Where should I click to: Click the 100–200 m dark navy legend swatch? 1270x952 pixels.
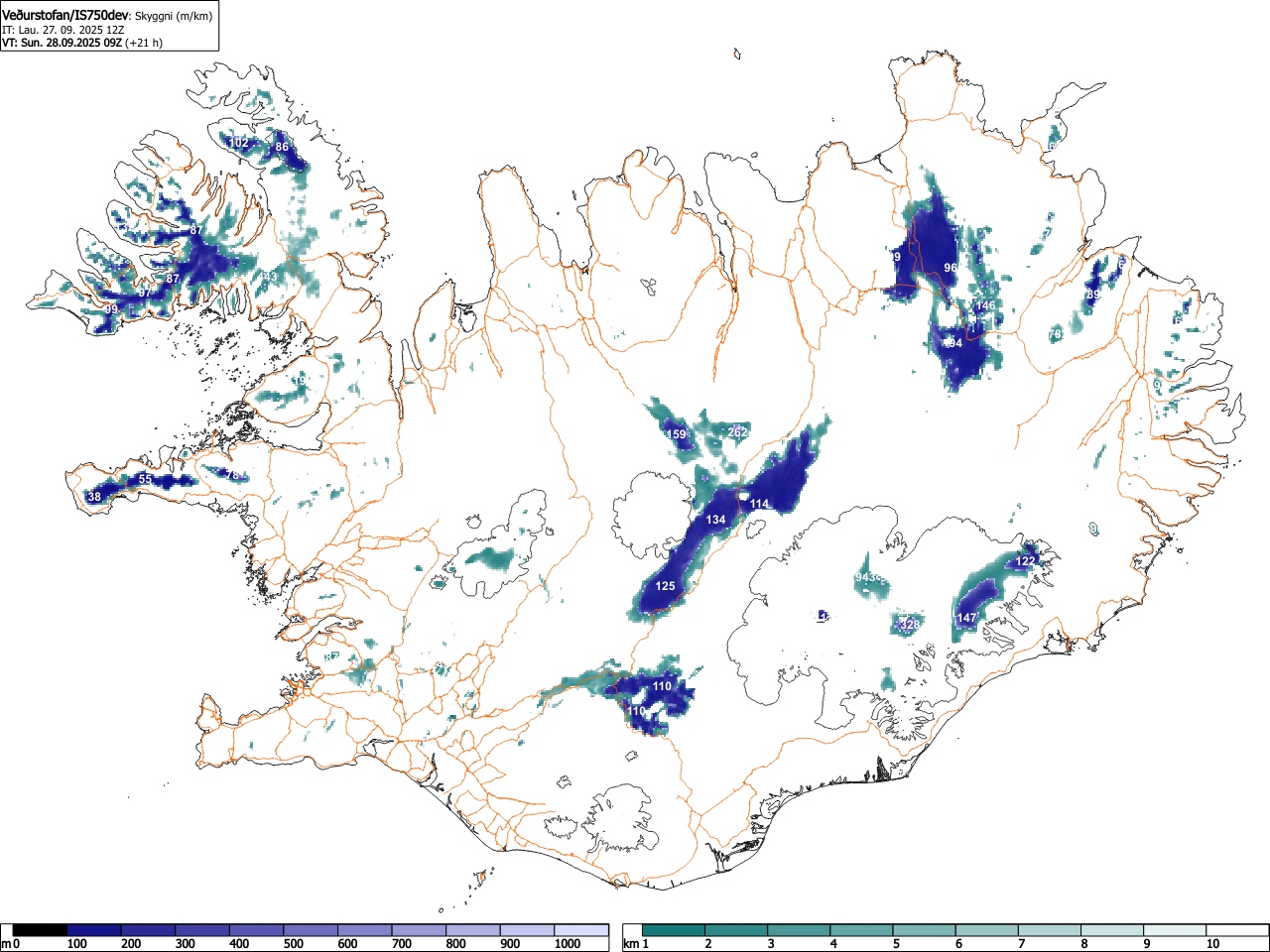pos(94,930)
